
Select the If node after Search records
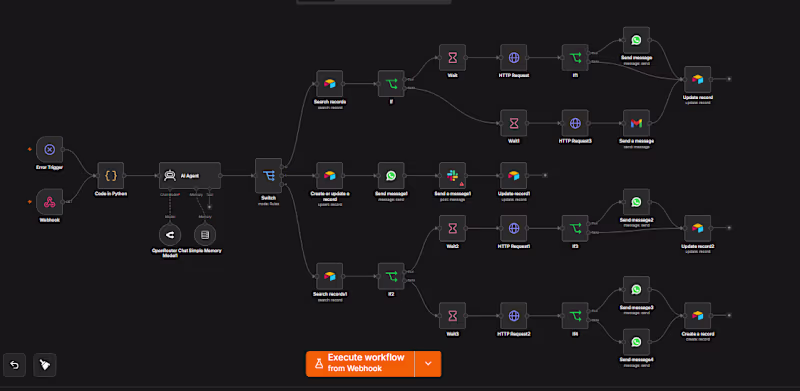pos(391,84)
